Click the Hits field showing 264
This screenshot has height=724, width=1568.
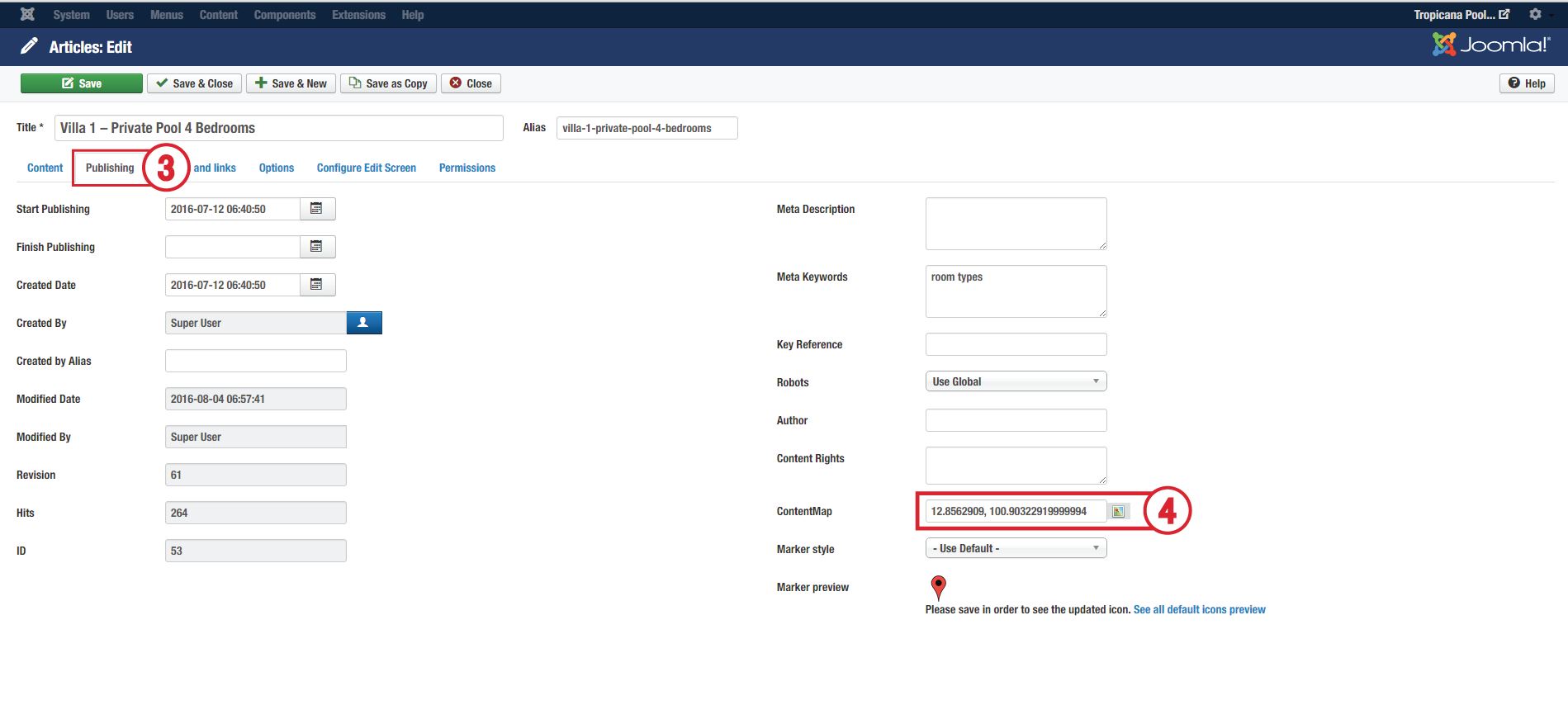point(256,513)
